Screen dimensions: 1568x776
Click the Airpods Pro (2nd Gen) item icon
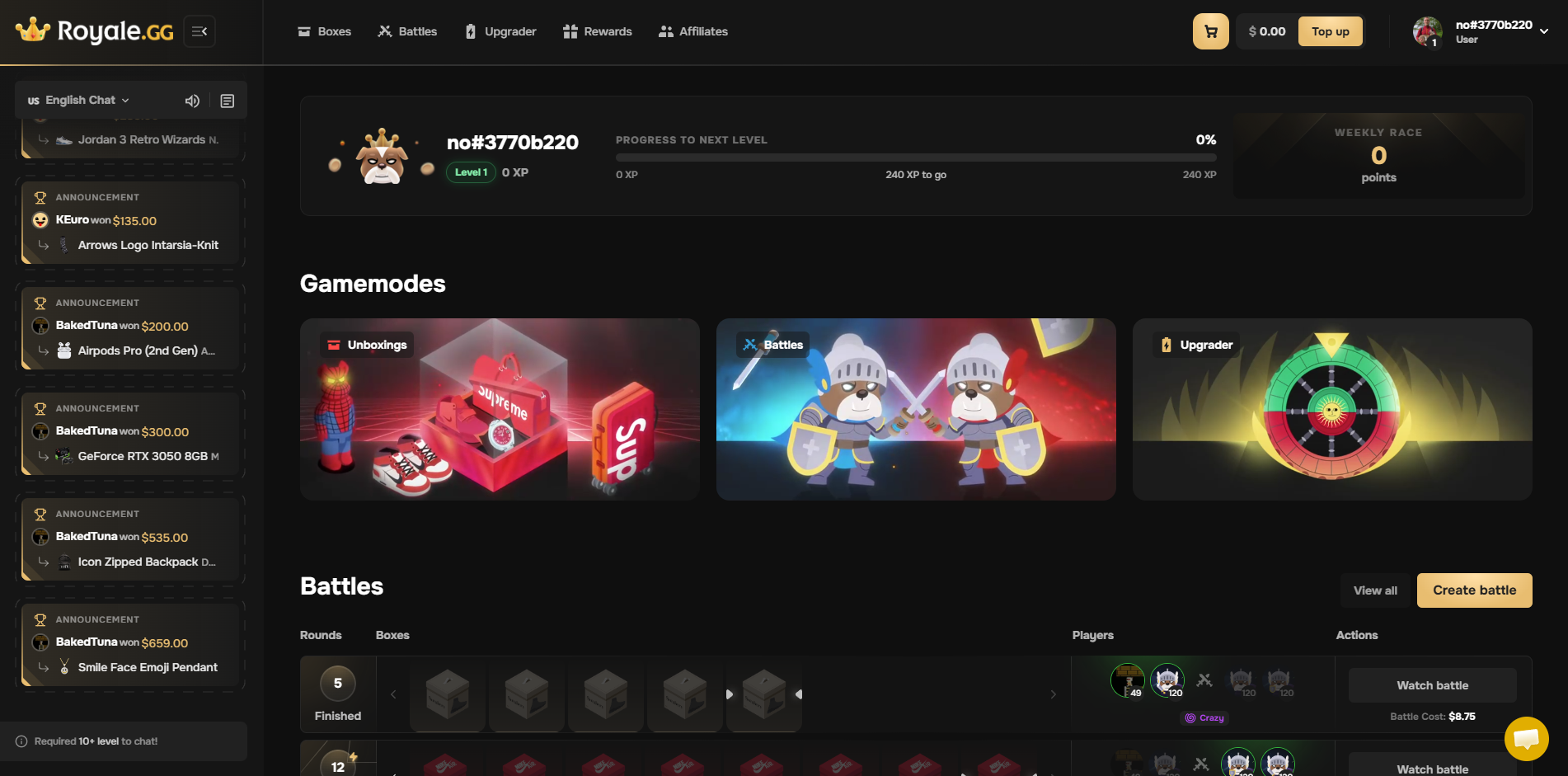[x=64, y=350]
